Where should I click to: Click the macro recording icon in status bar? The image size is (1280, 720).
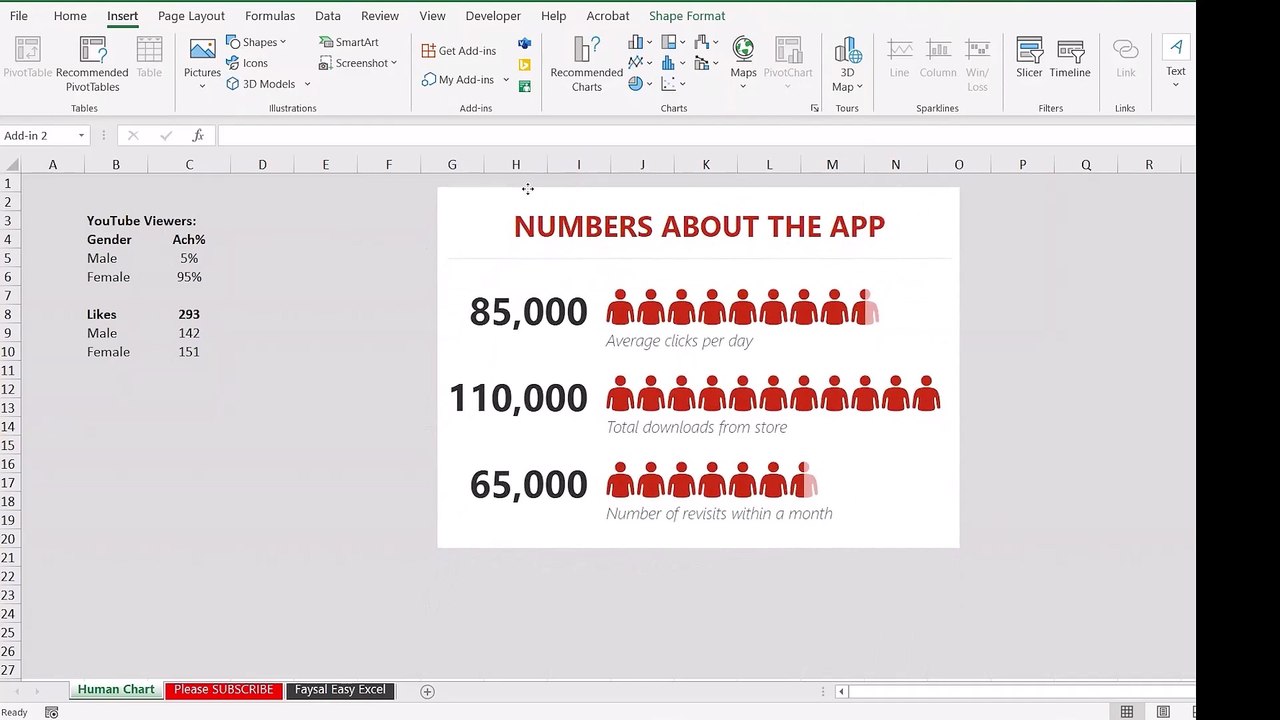[51, 712]
